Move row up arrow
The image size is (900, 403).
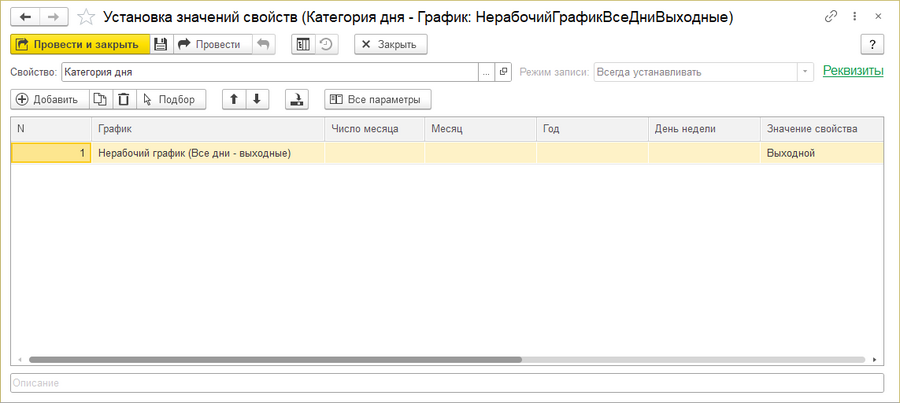(234, 99)
